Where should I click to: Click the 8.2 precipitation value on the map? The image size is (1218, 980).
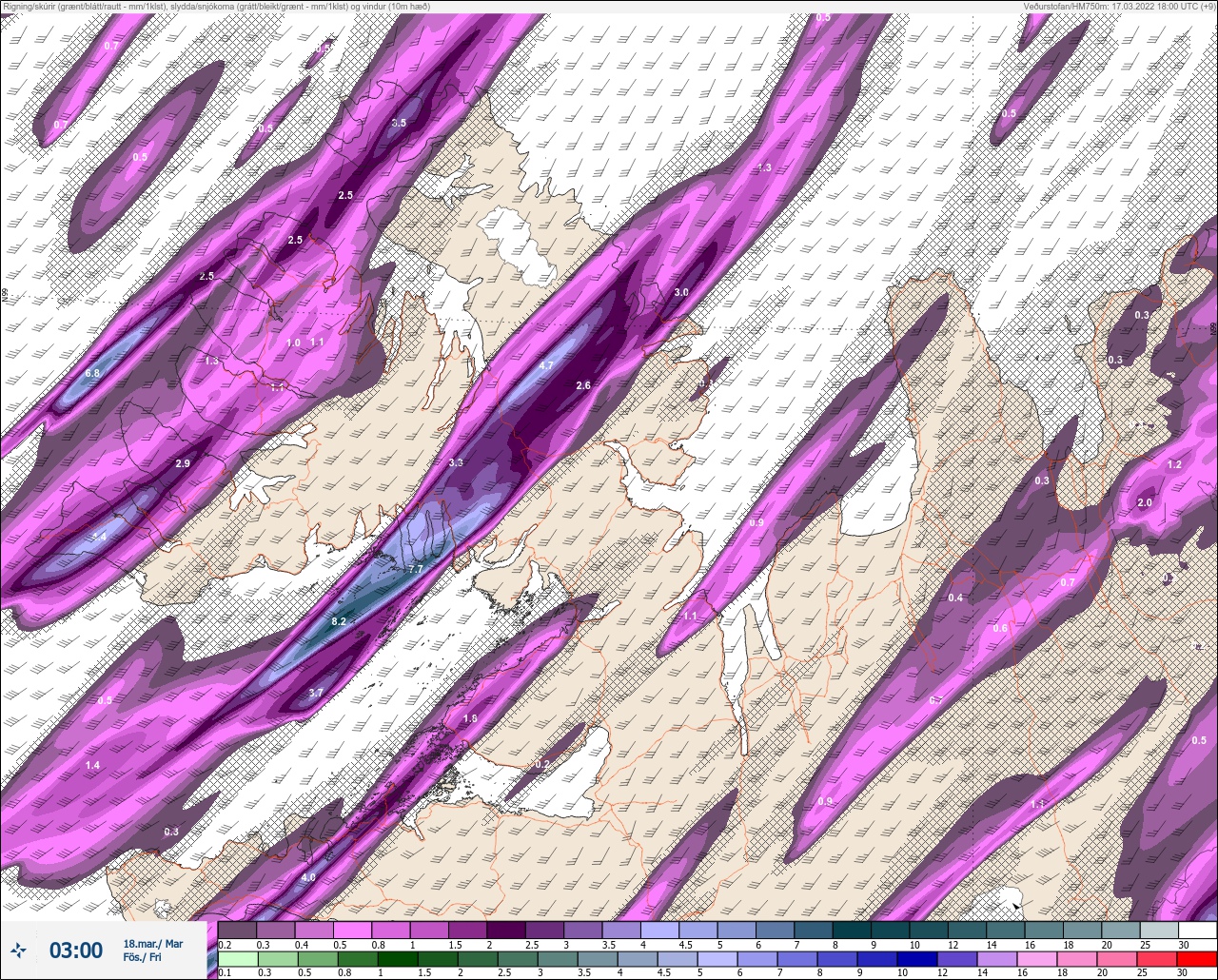(x=339, y=621)
